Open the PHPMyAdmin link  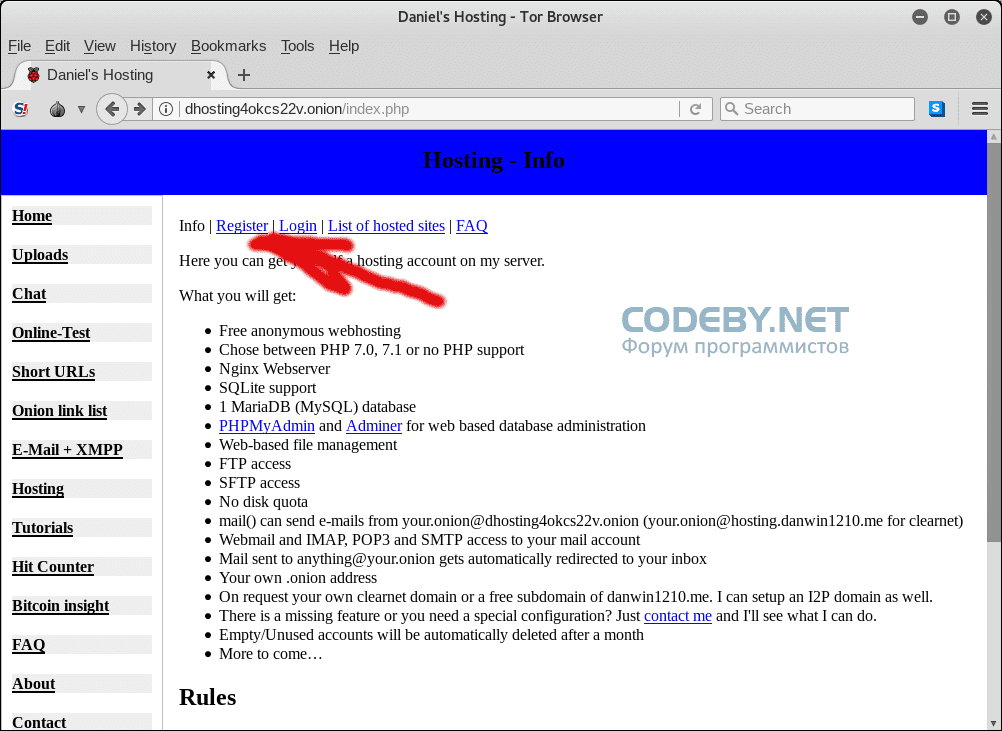coord(266,426)
